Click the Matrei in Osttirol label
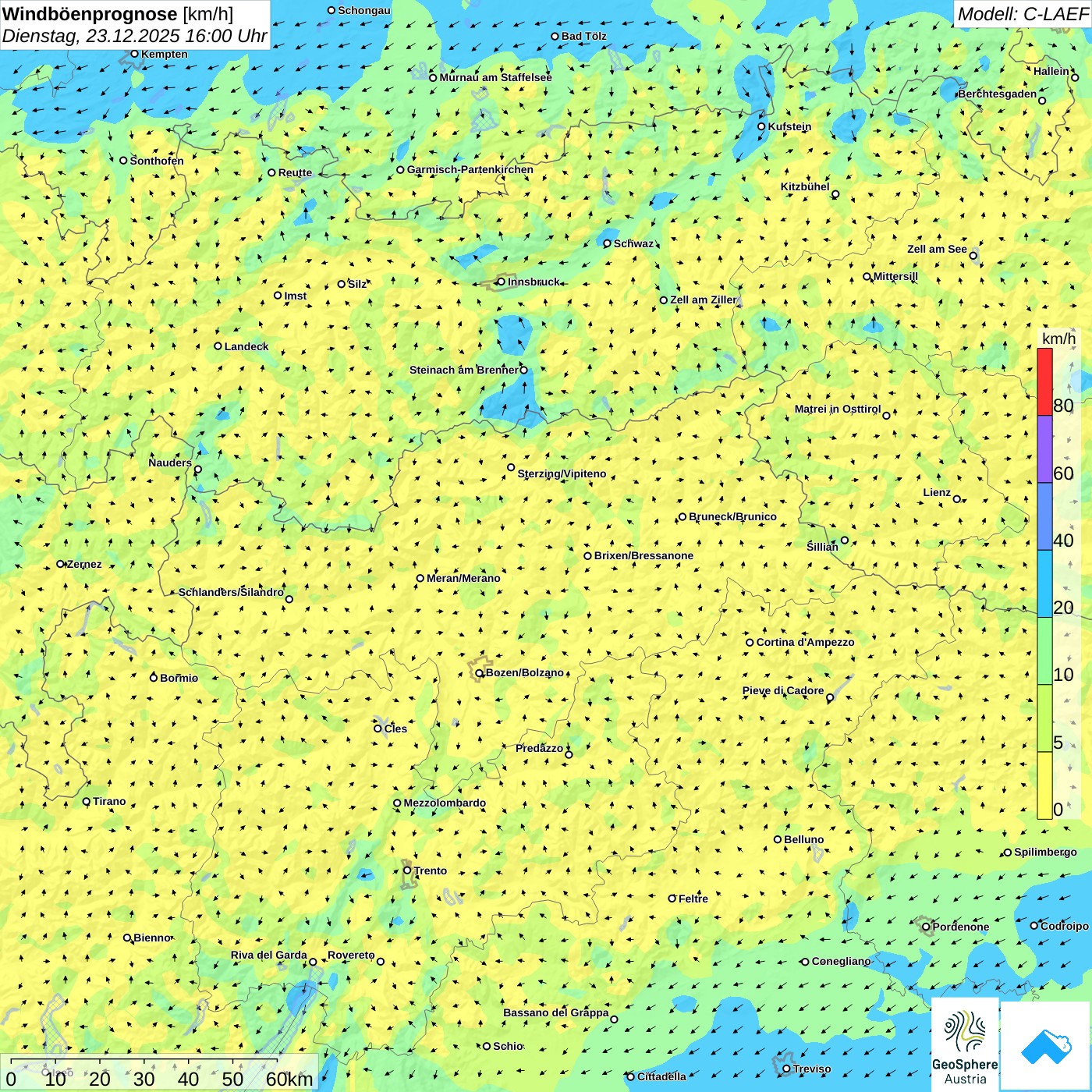This screenshot has height=1092, width=1092. click(838, 409)
